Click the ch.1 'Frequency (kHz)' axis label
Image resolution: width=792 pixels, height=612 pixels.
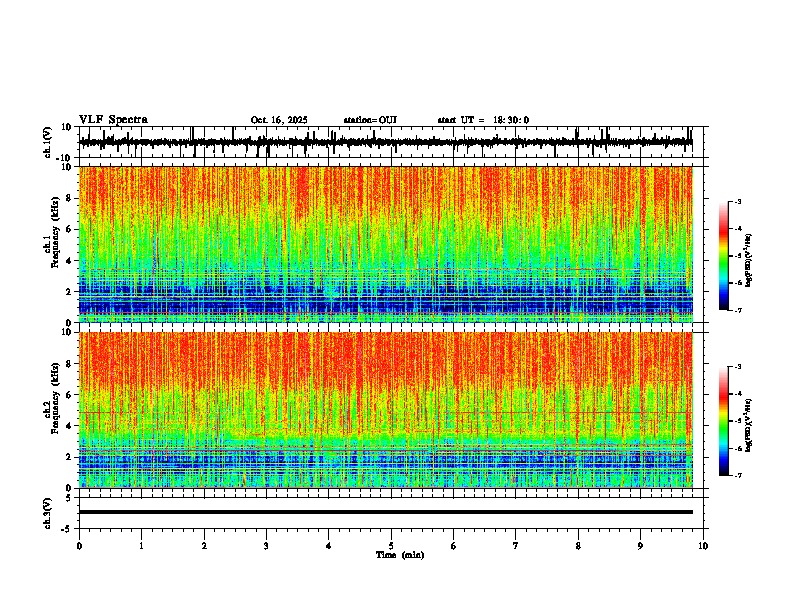pos(55,232)
